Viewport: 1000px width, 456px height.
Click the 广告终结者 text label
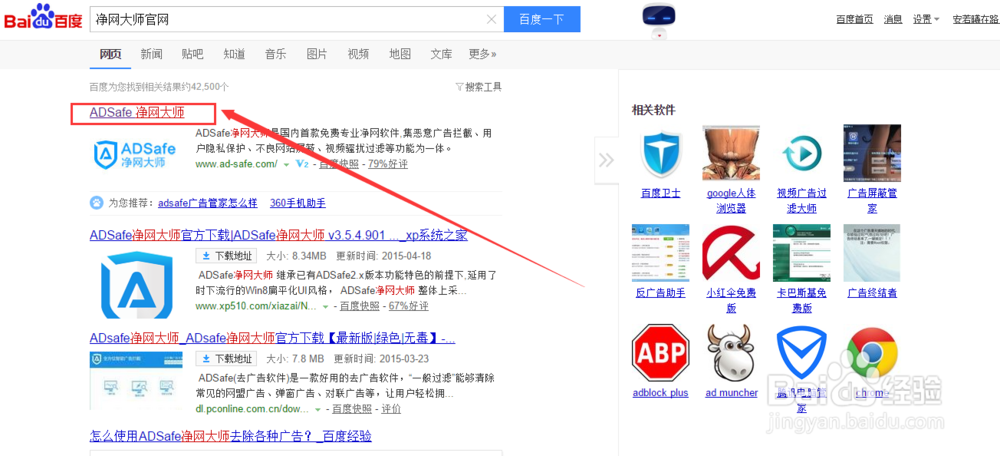pos(872,293)
